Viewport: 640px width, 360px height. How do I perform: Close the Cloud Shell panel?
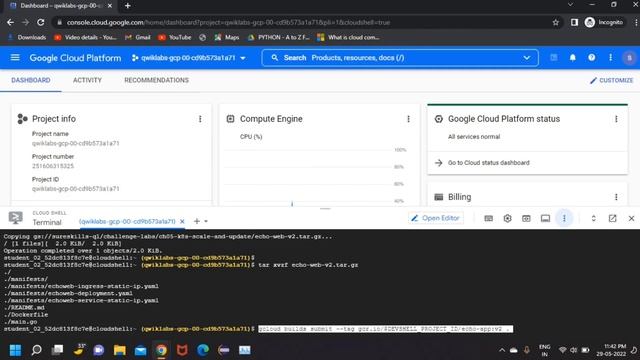(631, 218)
